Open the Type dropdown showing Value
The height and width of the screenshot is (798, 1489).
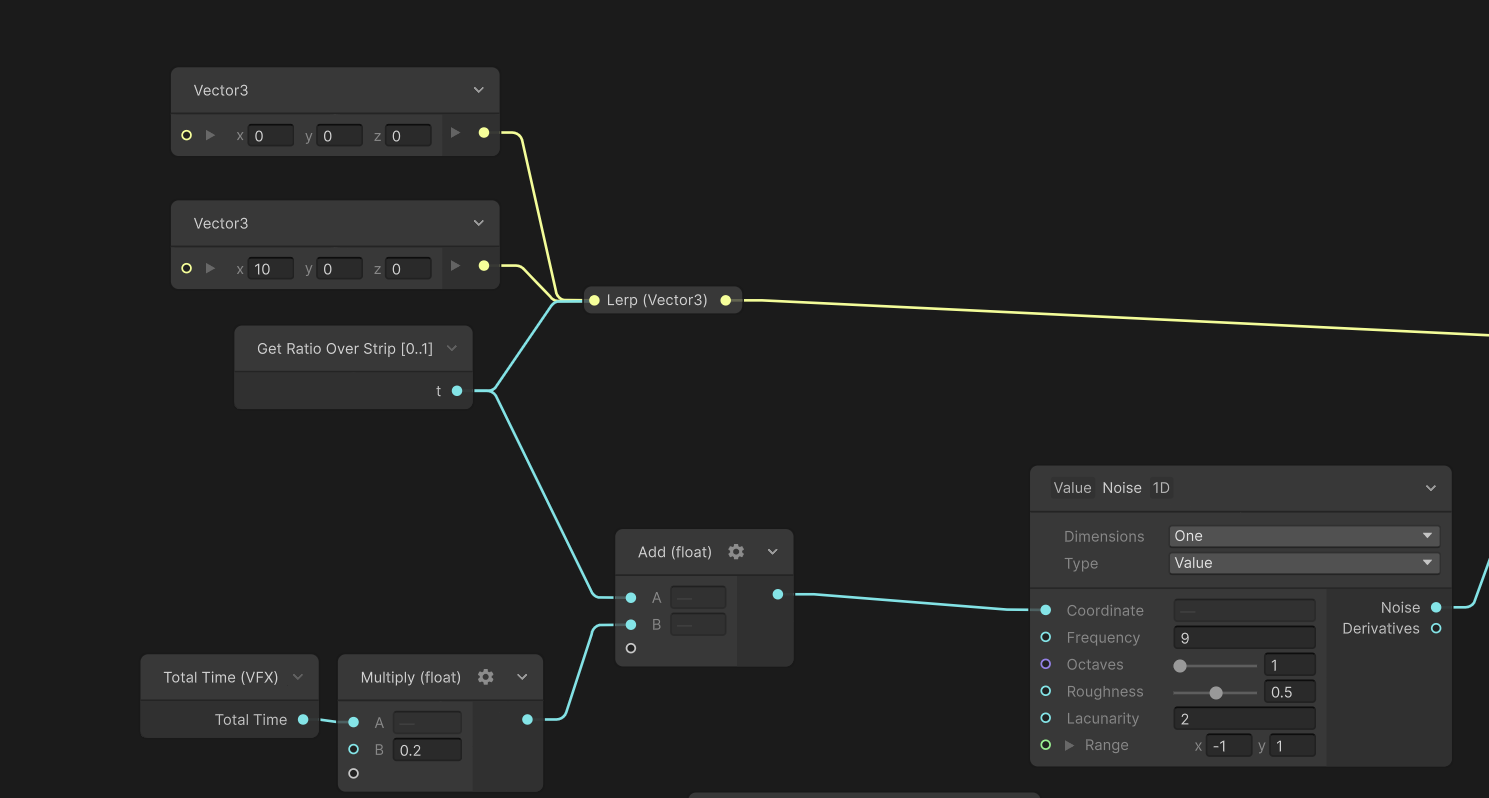tap(1303, 562)
